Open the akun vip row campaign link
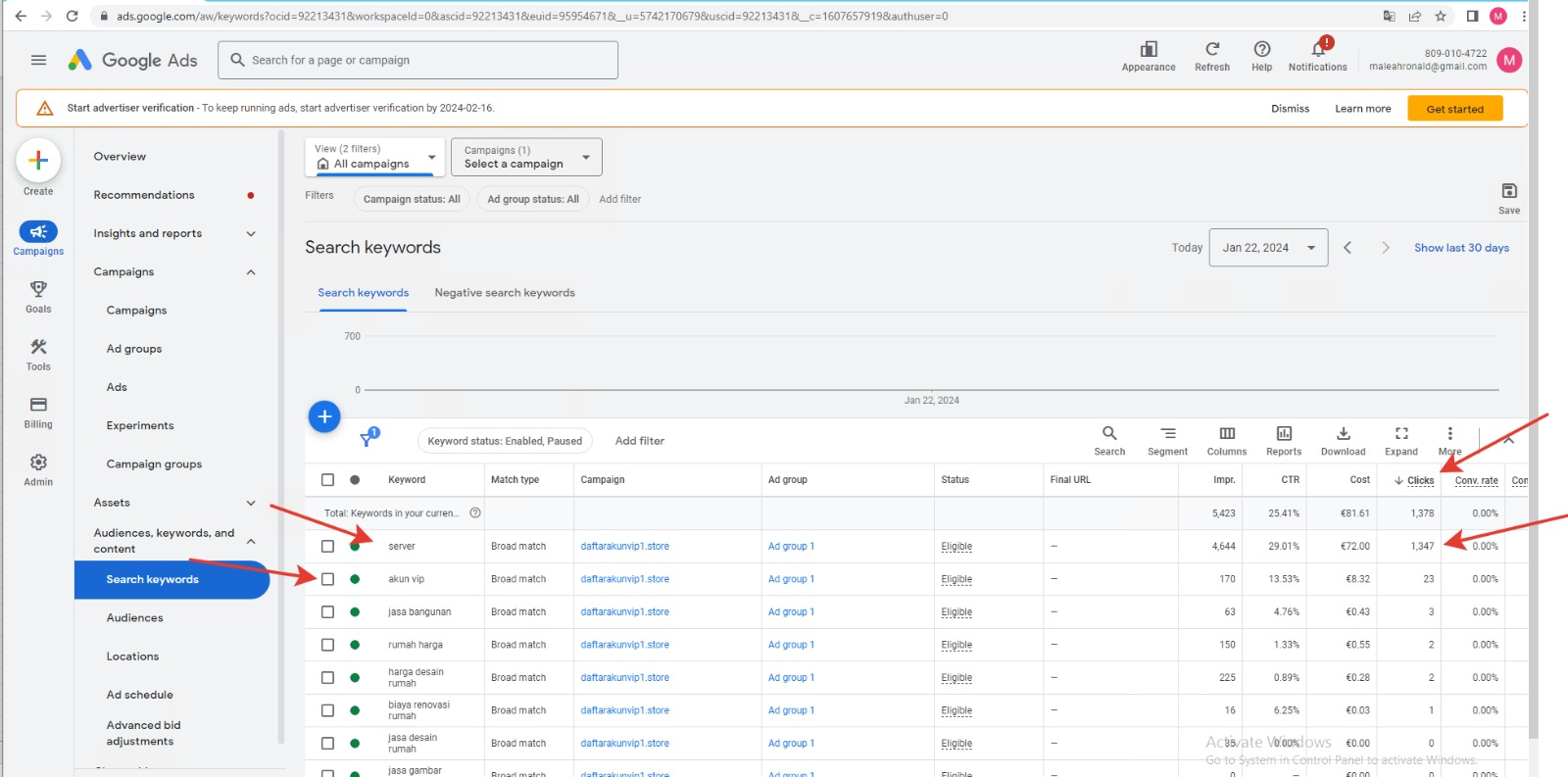The image size is (1568, 777). [x=624, y=579]
